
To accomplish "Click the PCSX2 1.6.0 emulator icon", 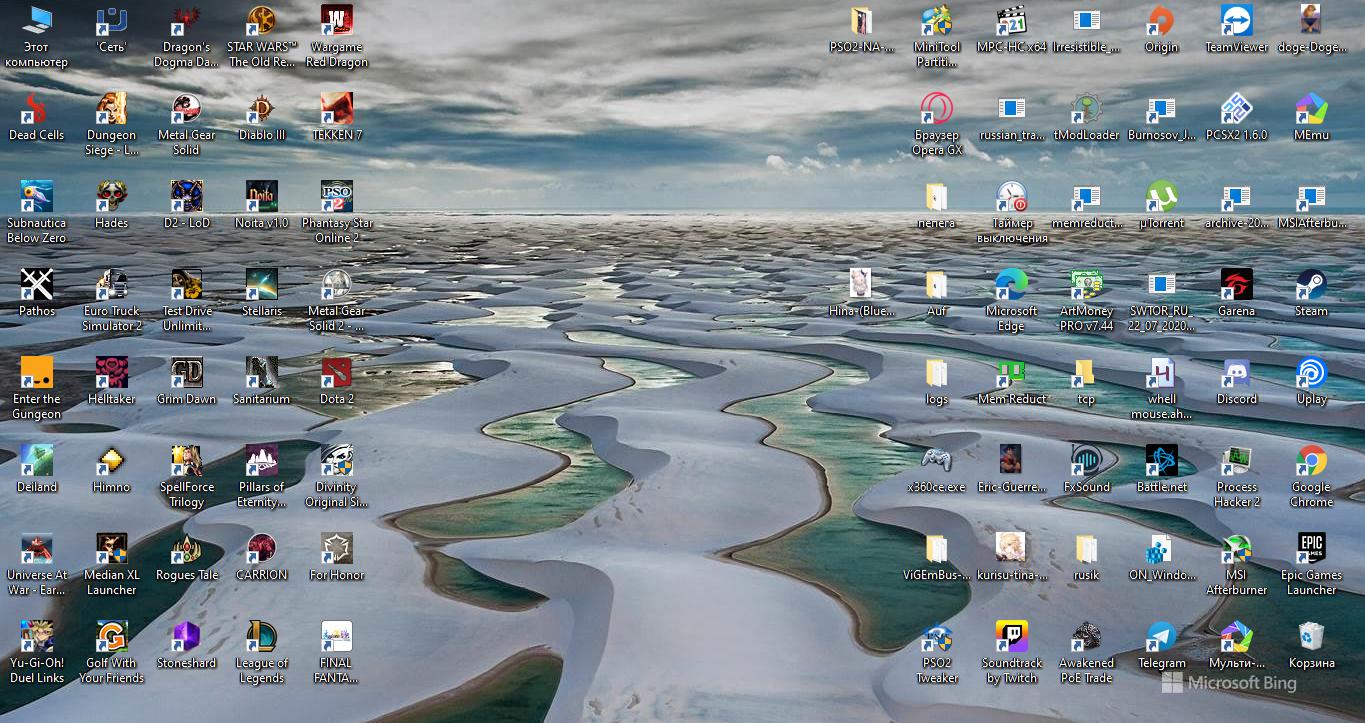I will (x=1237, y=117).
